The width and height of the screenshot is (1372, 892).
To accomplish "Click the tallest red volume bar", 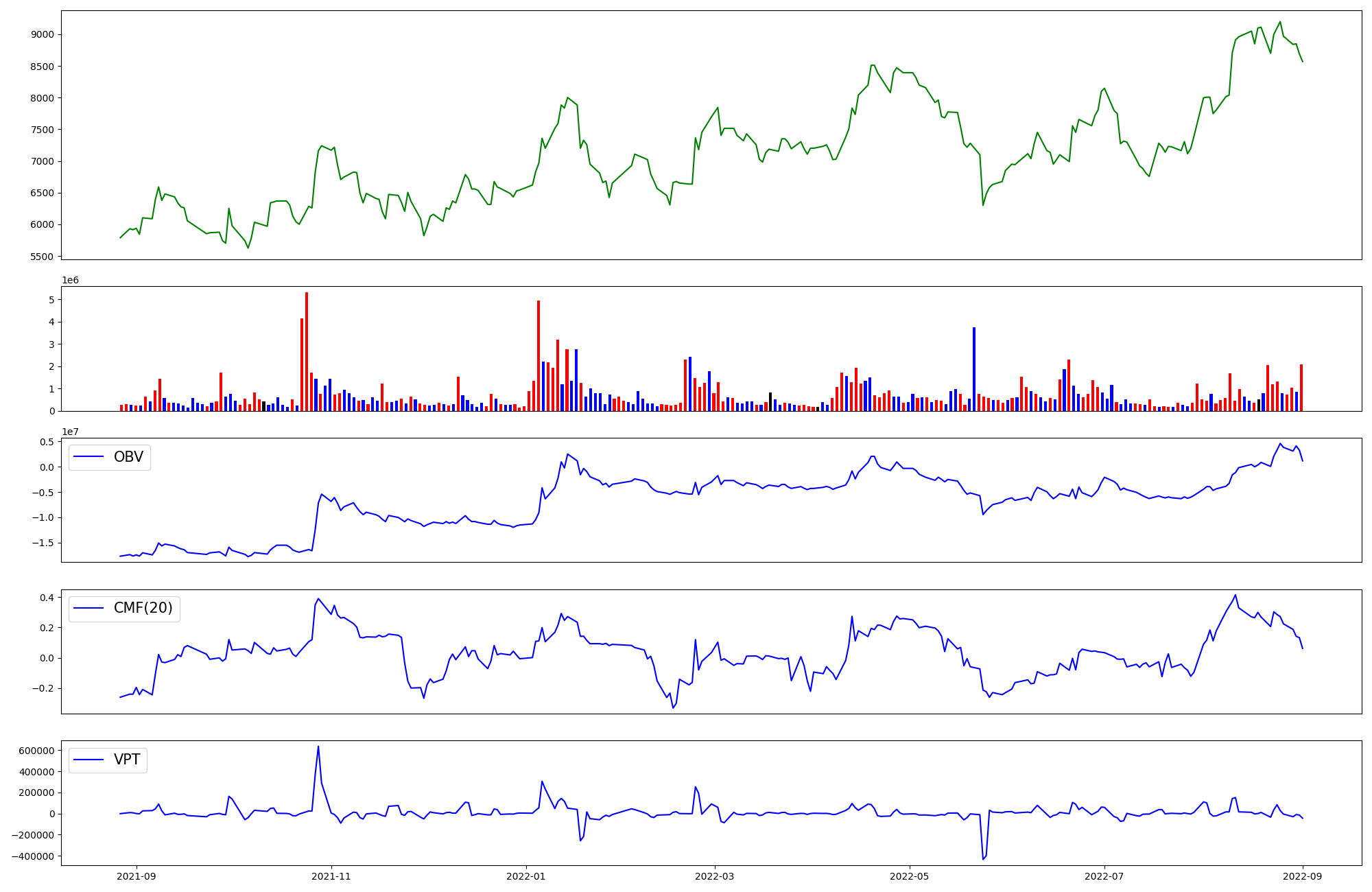I will click(307, 351).
